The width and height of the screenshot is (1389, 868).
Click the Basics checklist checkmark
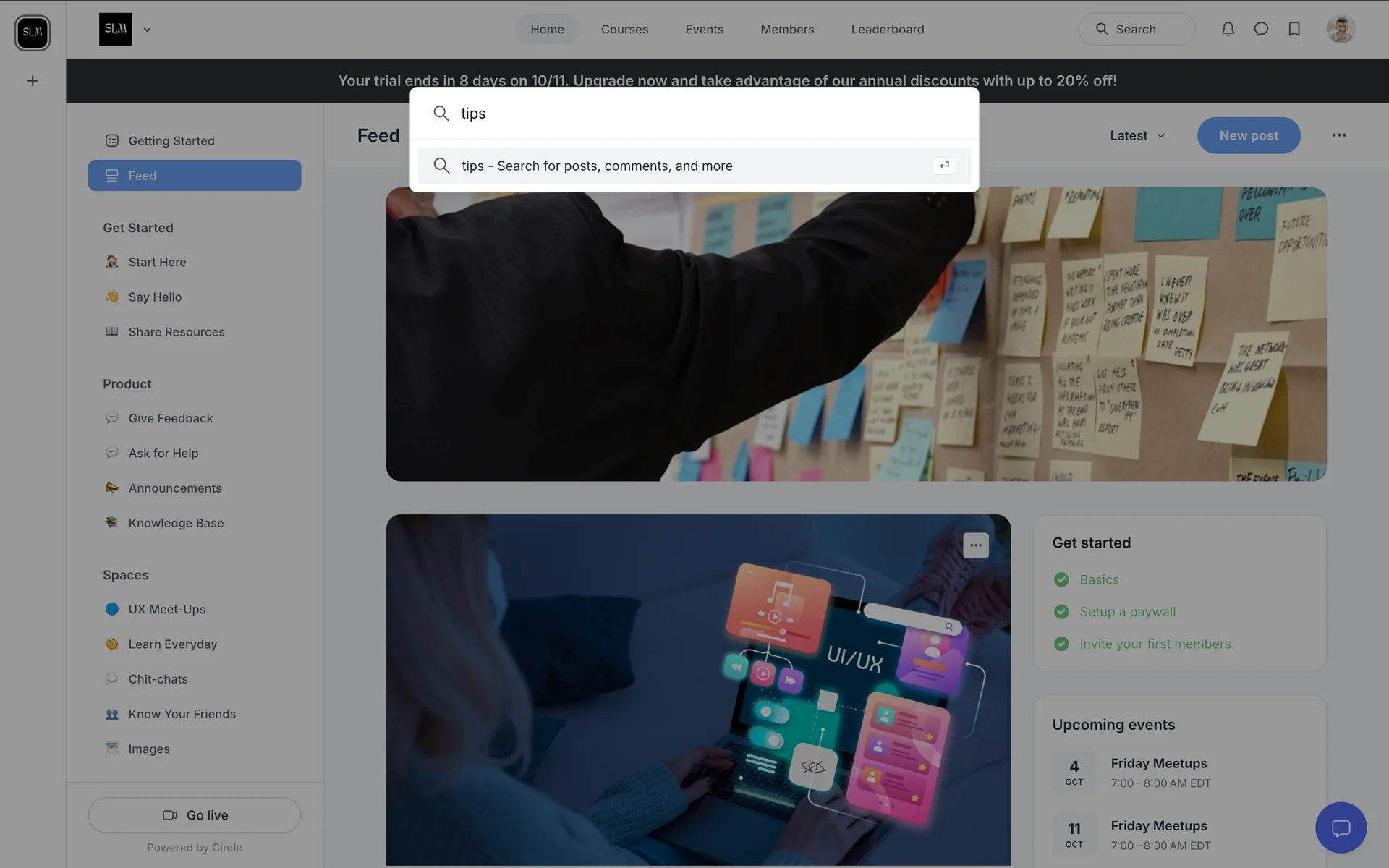click(x=1061, y=579)
